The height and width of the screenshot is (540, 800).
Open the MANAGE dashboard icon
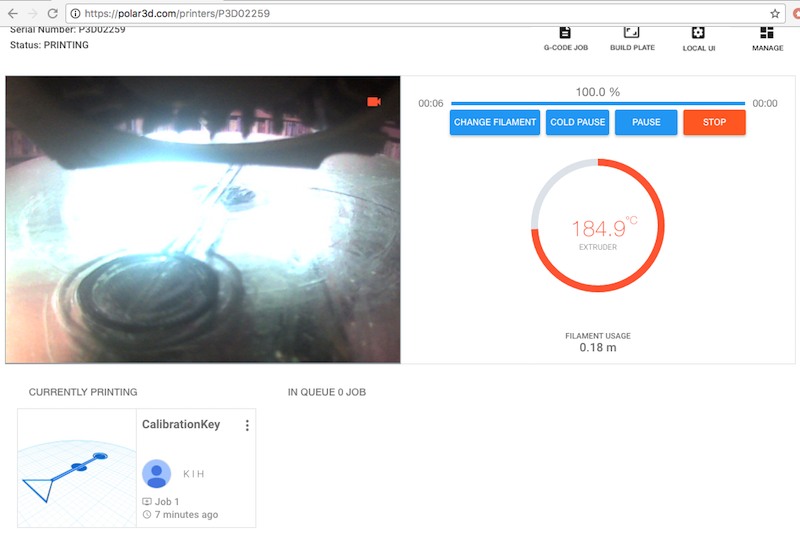(x=767, y=33)
